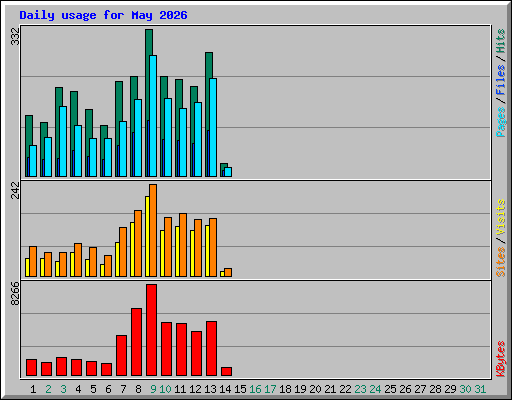The width and height of the screenshot is (512, 400).
Task: Click the red KBytes bar for day 7
Action: [121, 356]
